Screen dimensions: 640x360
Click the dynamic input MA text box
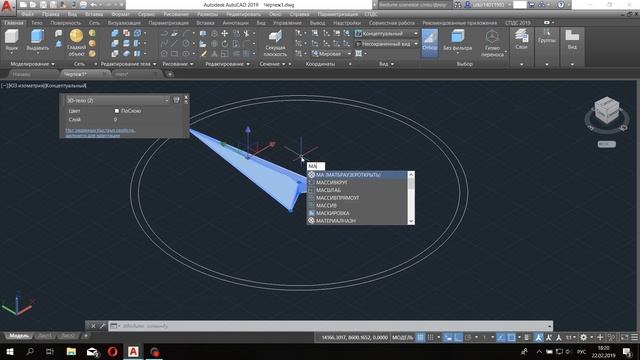coord(316,166)
